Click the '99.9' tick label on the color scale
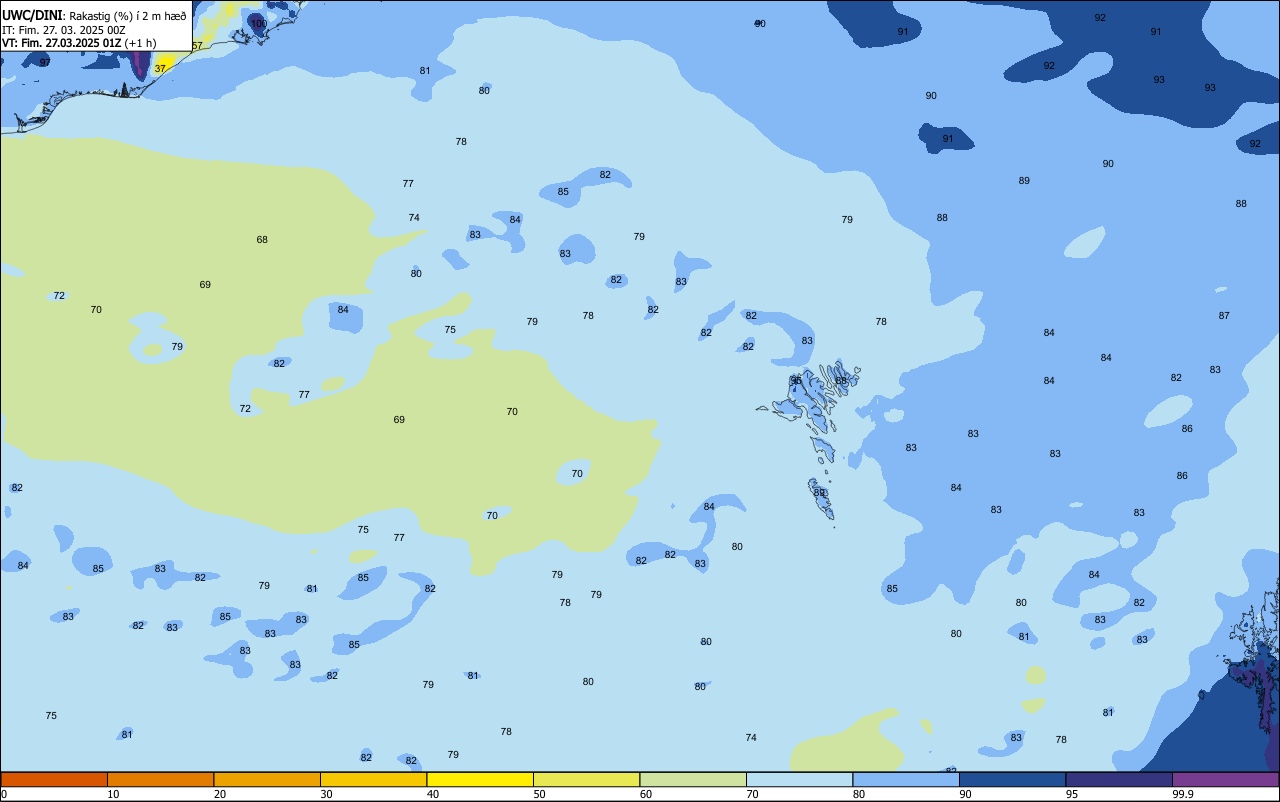The width and height of the screenshot is (1280, 802). pyautogui.click(x=1183, y=794)
